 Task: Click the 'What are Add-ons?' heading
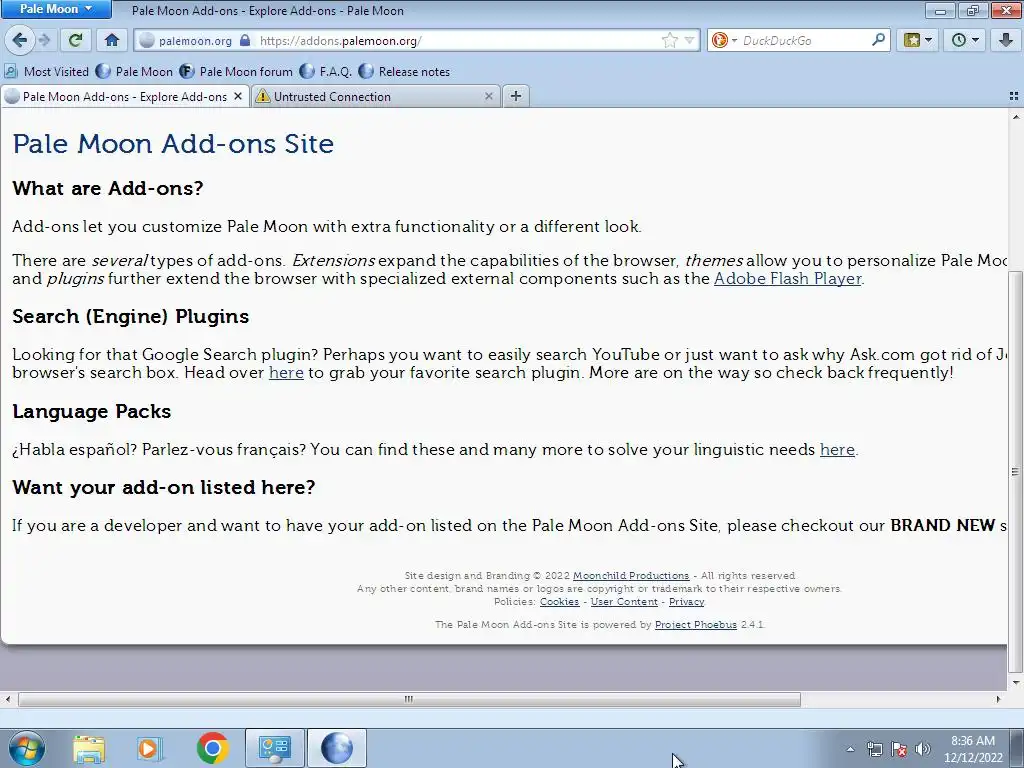pyautogui.click(x=108, y=189)
